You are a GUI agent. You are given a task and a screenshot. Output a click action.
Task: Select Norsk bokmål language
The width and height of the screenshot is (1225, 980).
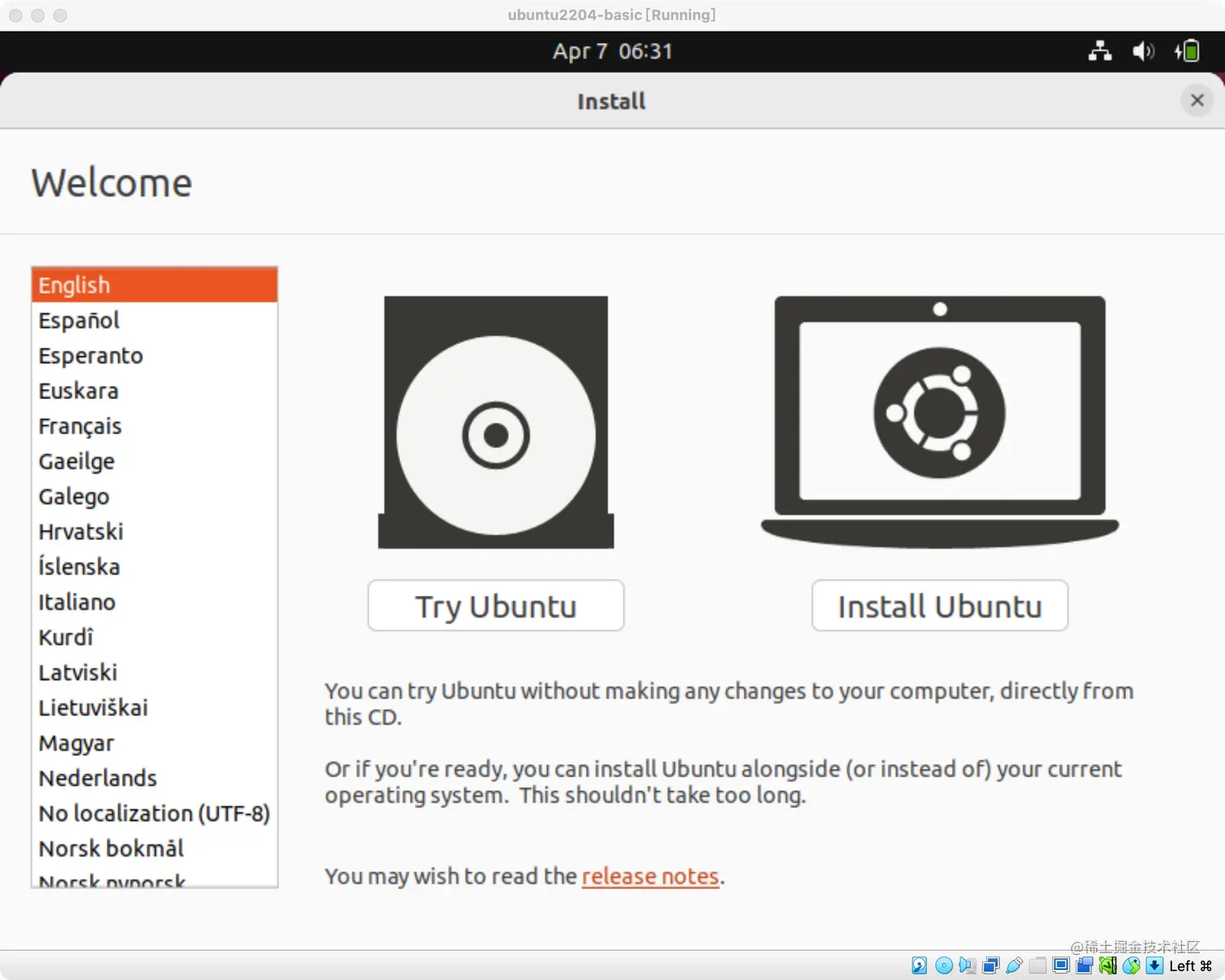[x=155, y=849]
